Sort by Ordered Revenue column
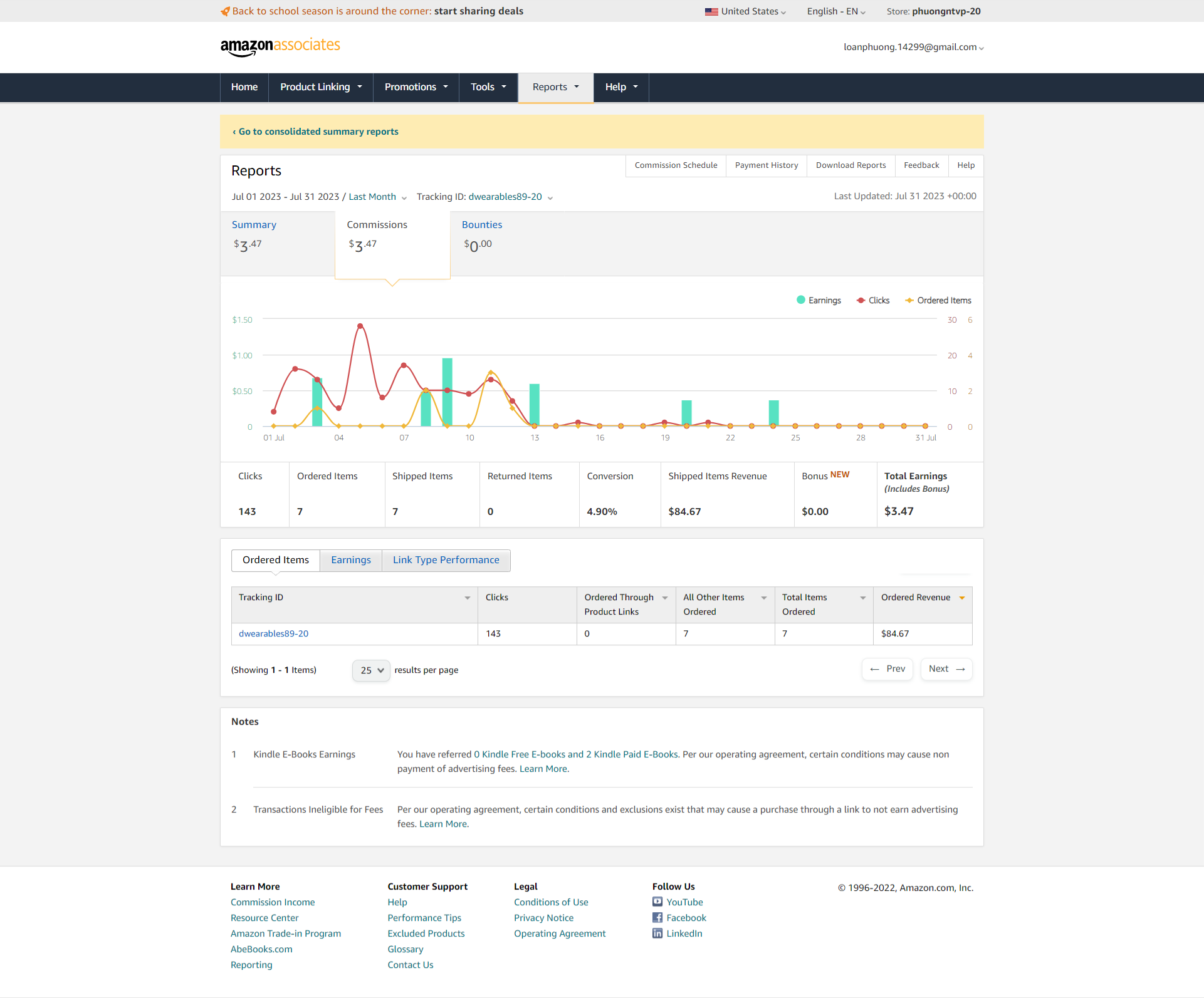1204x998 pixels. [x=962, y=598]
